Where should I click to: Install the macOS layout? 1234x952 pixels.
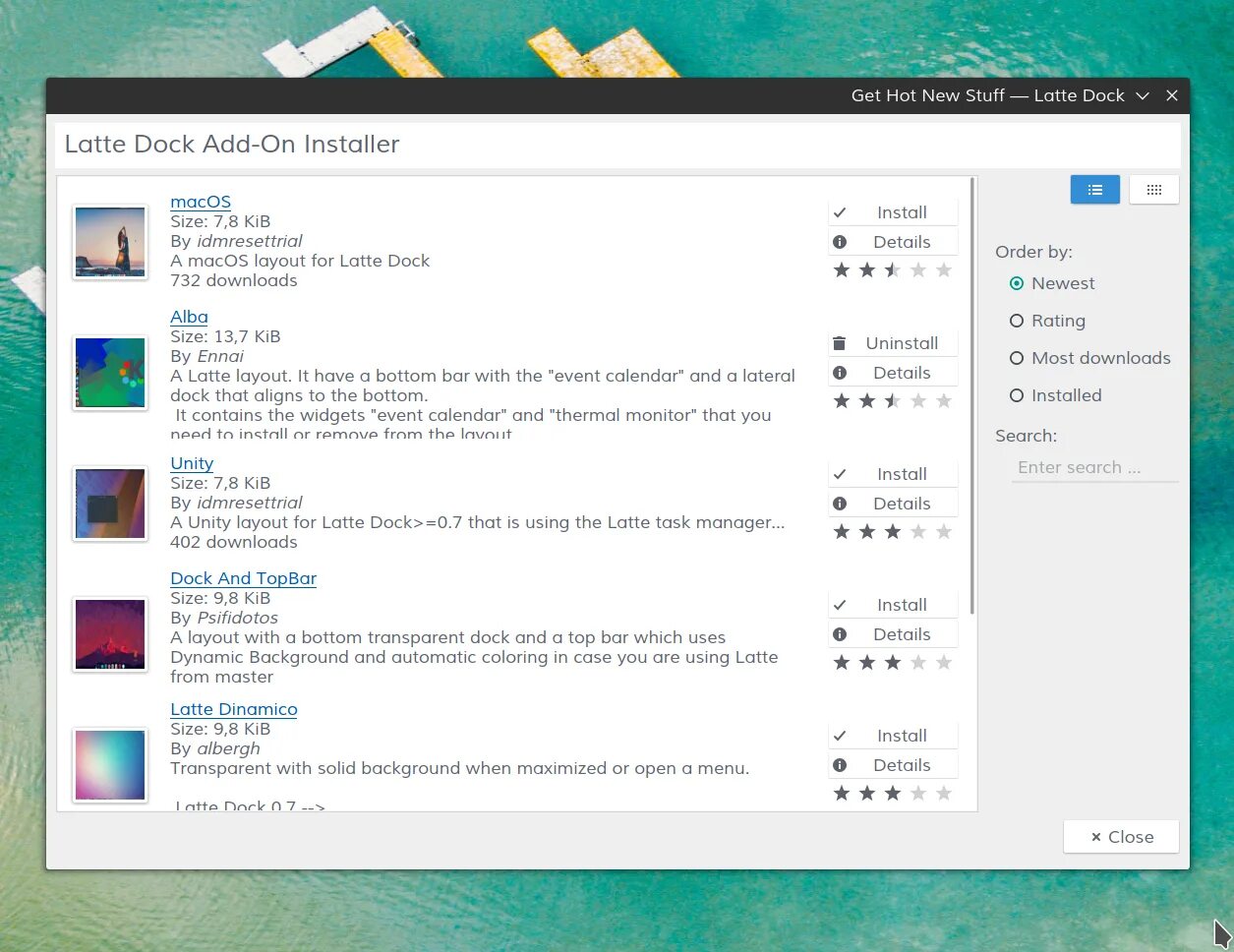(x=893, y=212)
